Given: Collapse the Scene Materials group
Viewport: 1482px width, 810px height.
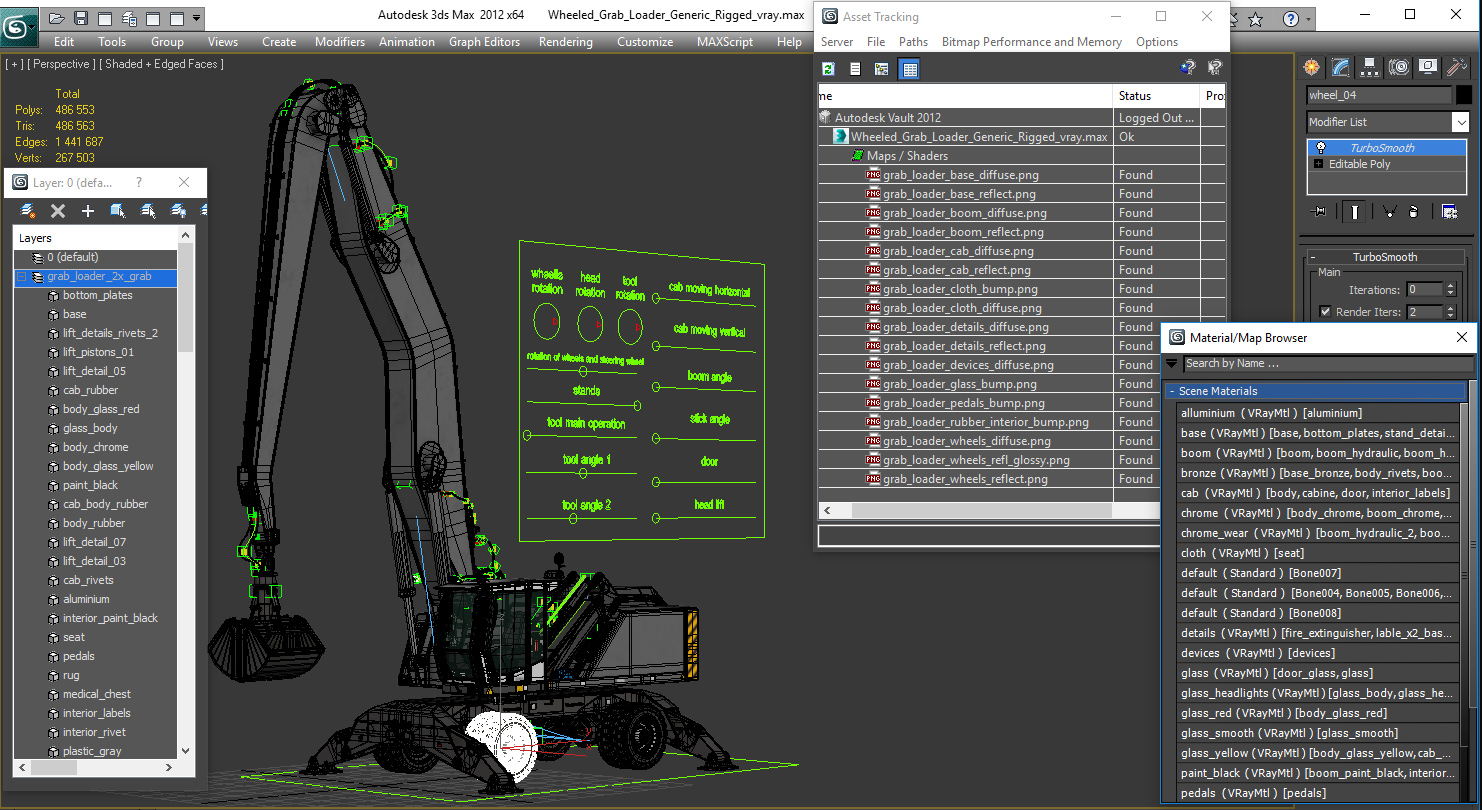Looking at the screenshot, I should coord(1317,391).
